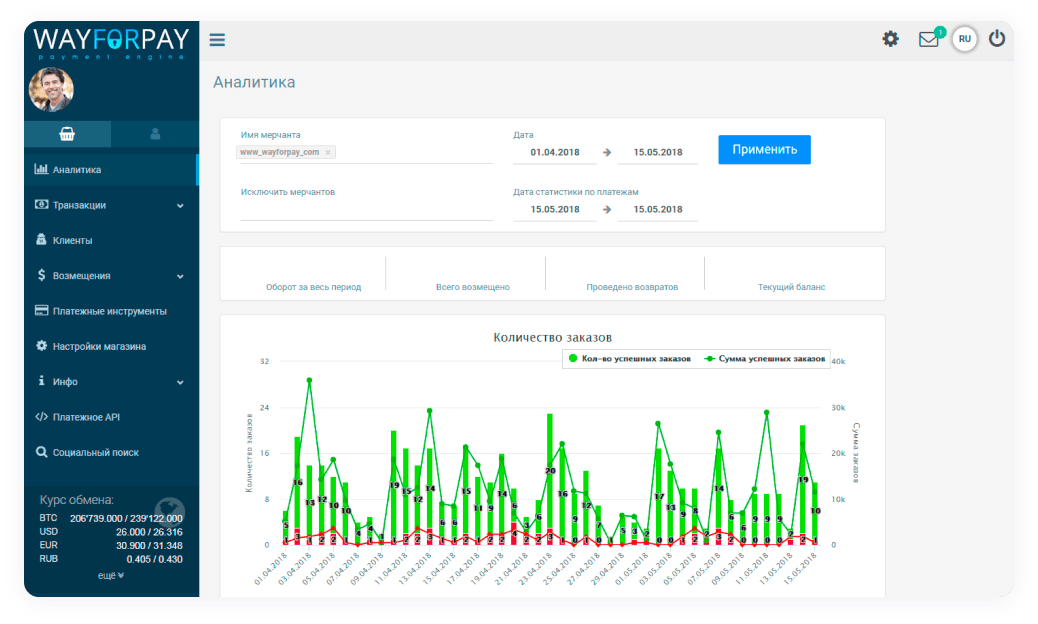
Task: Click the hamburger menu icon
Action: (x=217, y=40)
